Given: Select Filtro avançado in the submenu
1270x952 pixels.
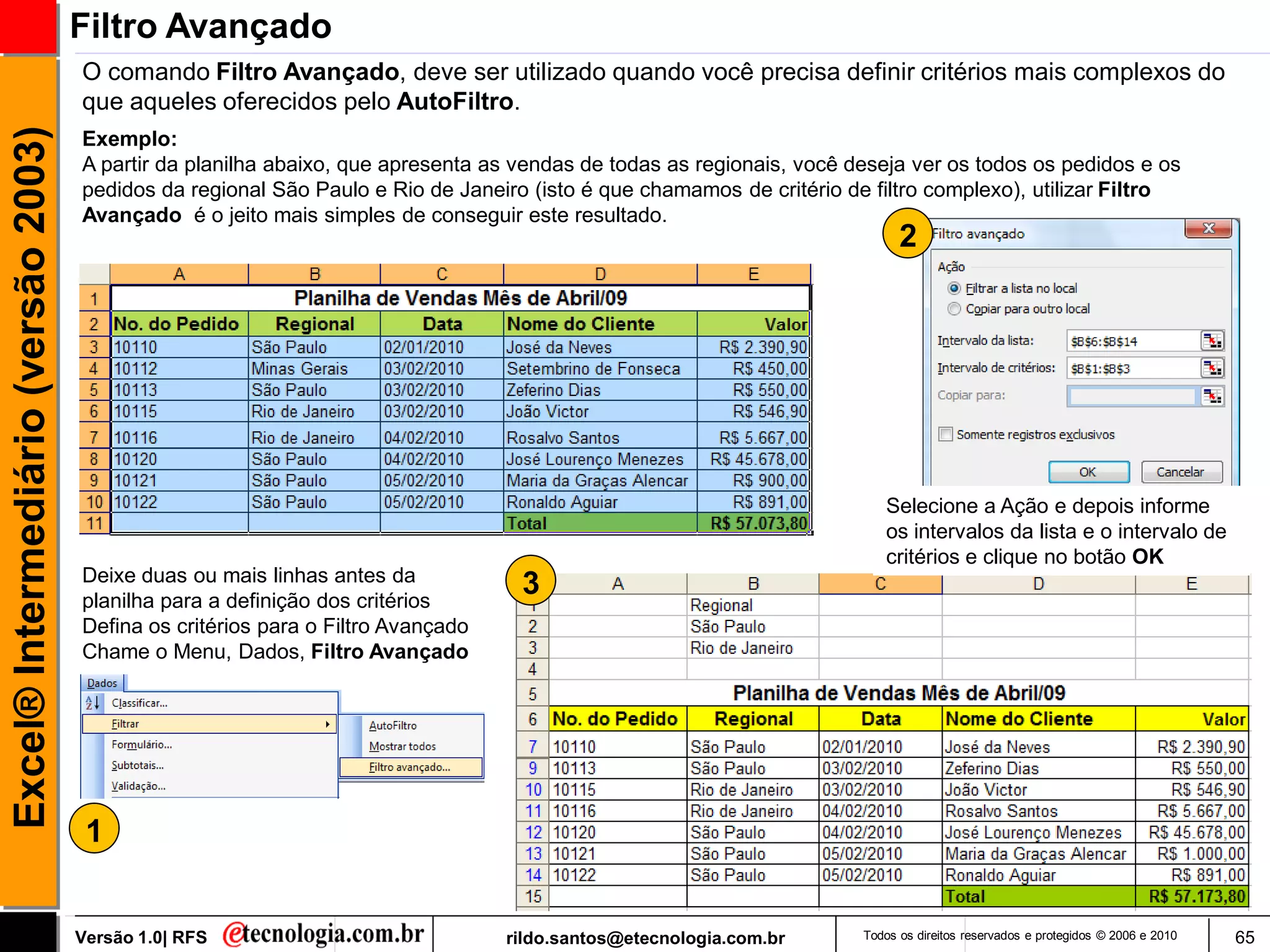Looking at the screenshot, I should [412, 767].
